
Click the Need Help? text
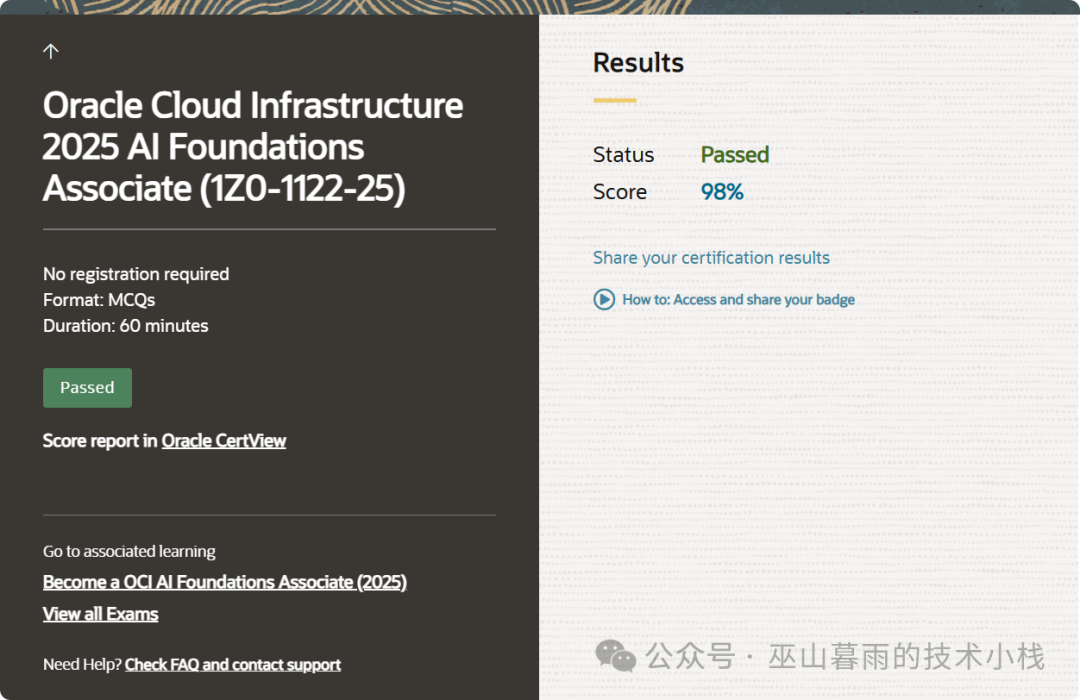[x=82, y=664]
